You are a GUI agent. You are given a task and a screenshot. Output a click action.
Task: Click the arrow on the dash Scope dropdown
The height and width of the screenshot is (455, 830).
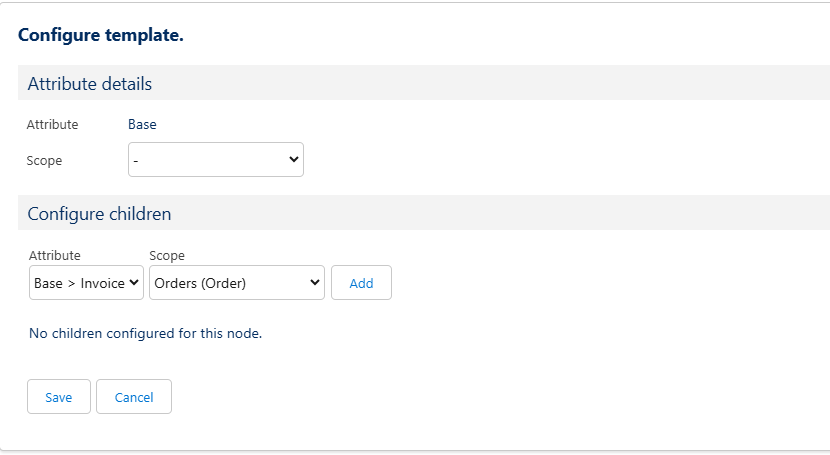(x=294, y=160)
